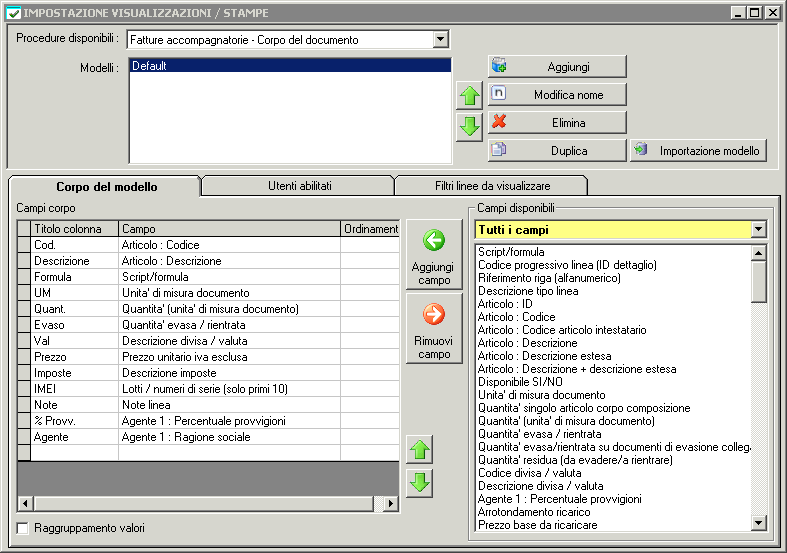Screen dimensions: 787x553
Task: Select Script/formula in Campi disponibili list
Action: pos(613,252)
